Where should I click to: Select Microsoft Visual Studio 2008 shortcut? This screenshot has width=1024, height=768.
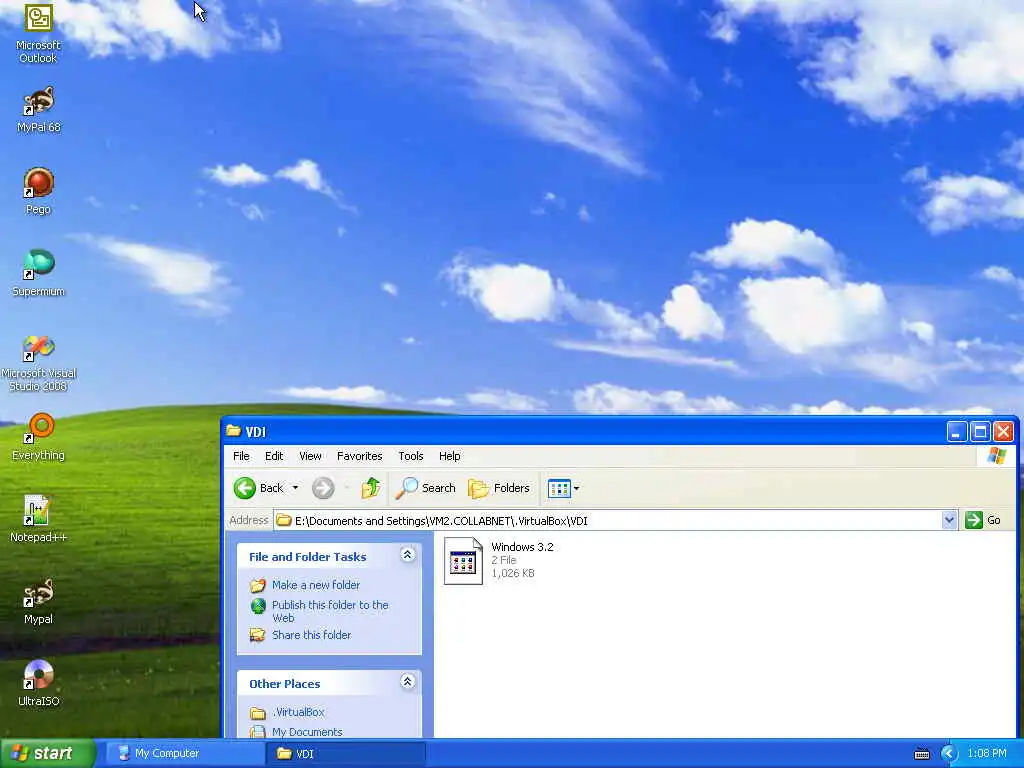(38, 362)
